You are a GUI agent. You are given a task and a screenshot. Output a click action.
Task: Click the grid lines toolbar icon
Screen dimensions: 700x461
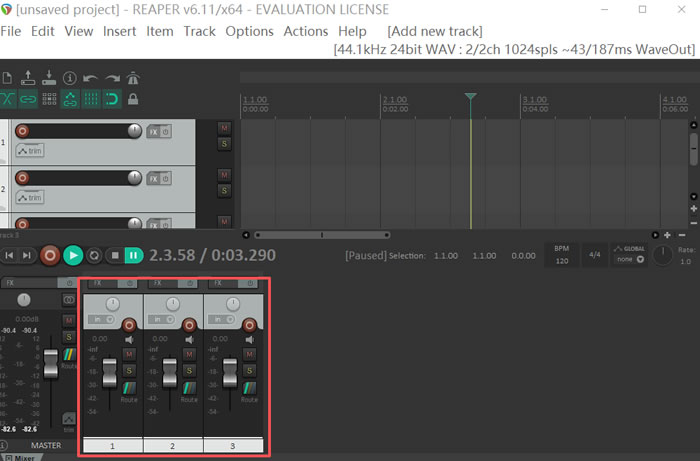[x=91, y=99]
